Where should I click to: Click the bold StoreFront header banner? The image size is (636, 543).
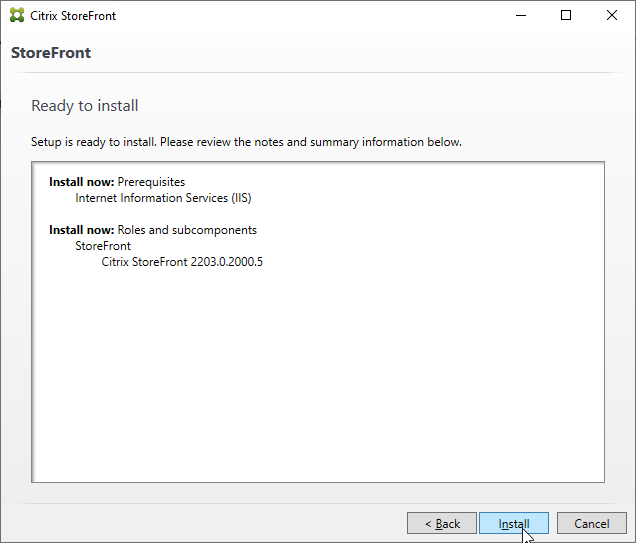pos(51,53)
